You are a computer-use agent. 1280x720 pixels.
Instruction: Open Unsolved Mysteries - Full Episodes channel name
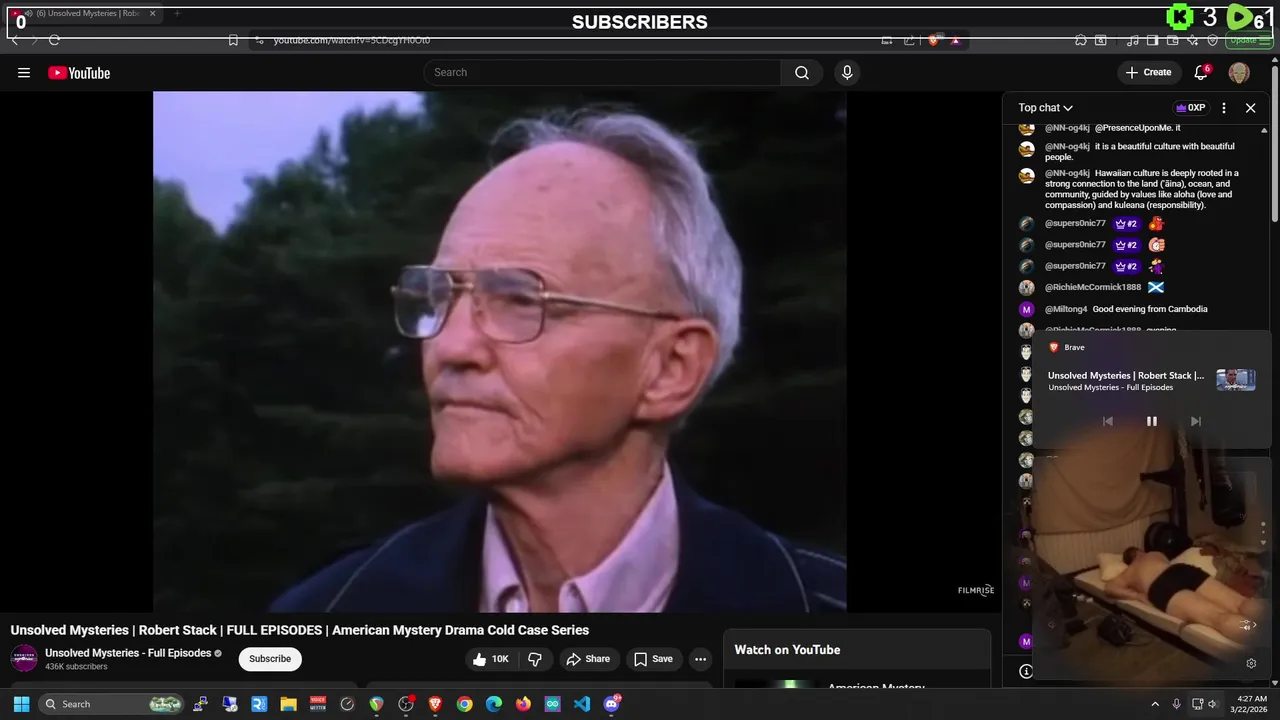[128, 653]
